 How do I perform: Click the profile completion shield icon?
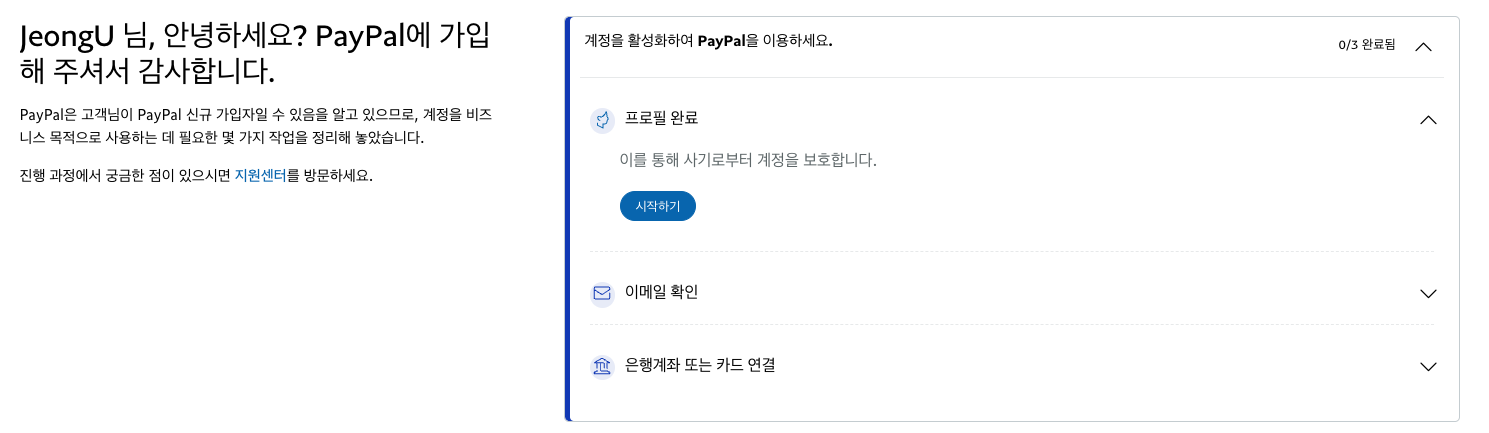(602, 120)
